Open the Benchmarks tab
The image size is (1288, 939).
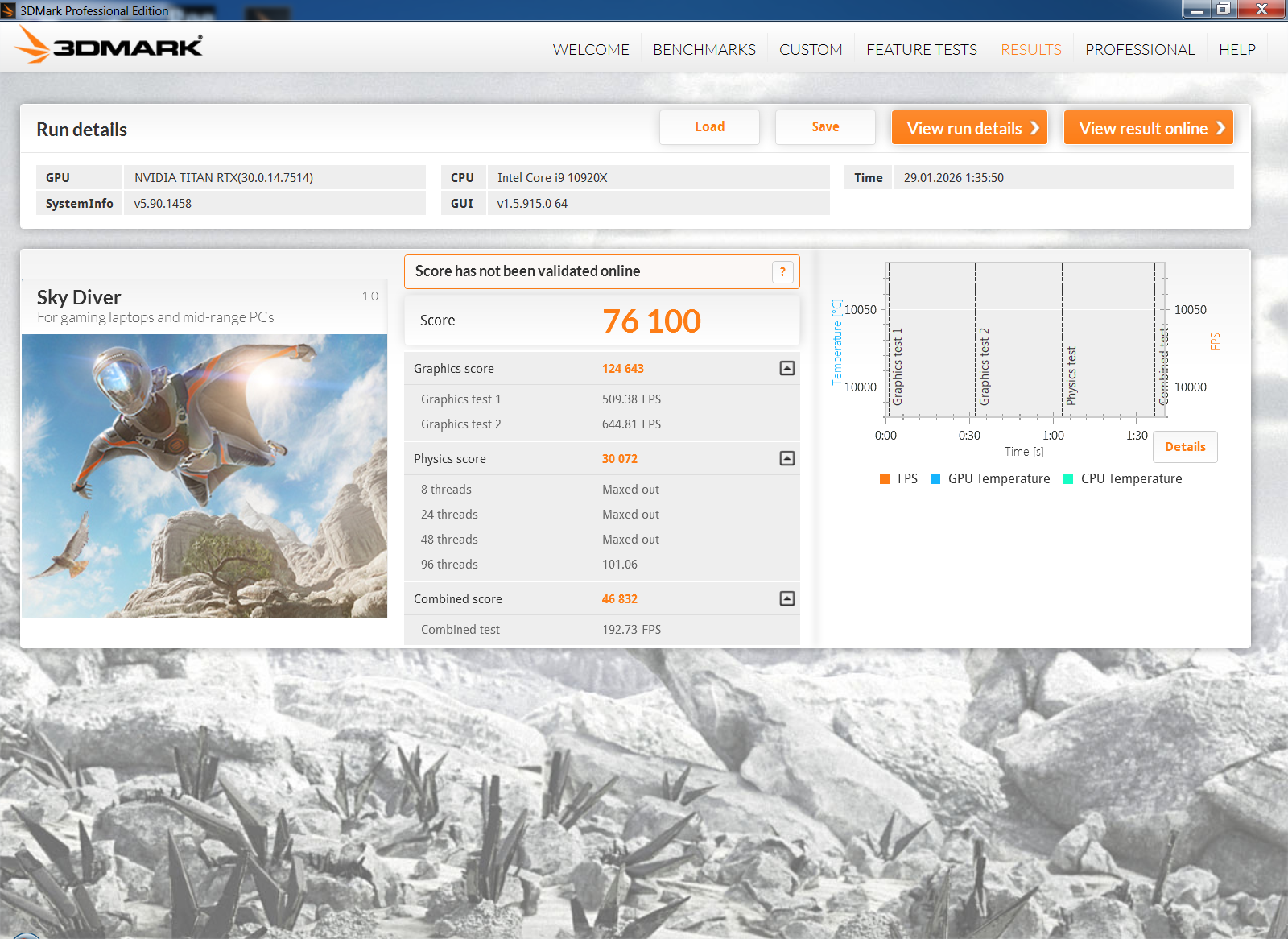704,50
